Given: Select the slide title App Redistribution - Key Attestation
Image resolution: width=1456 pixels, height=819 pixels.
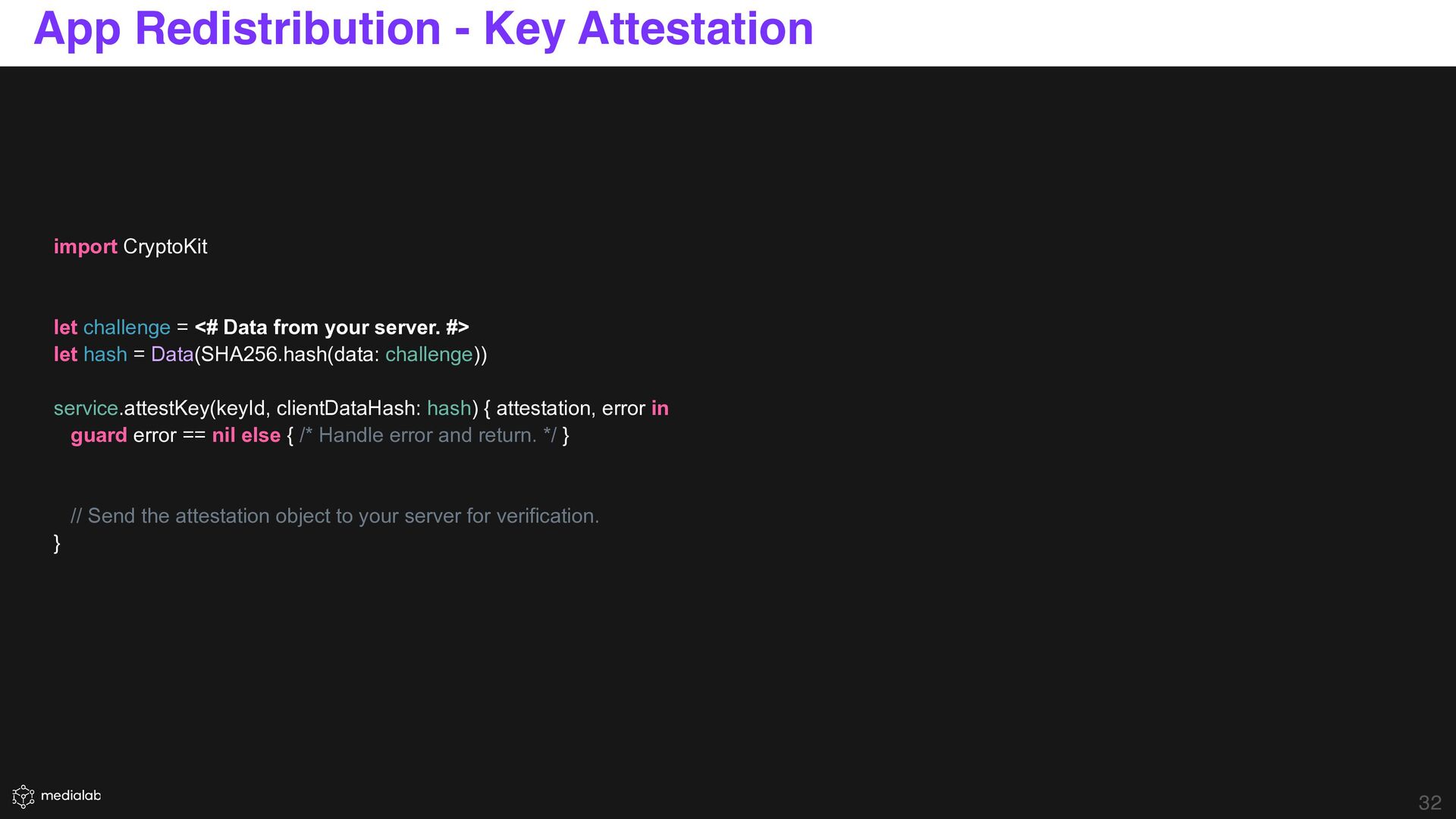Looking at the screenshot, I should tap(423, 29).
